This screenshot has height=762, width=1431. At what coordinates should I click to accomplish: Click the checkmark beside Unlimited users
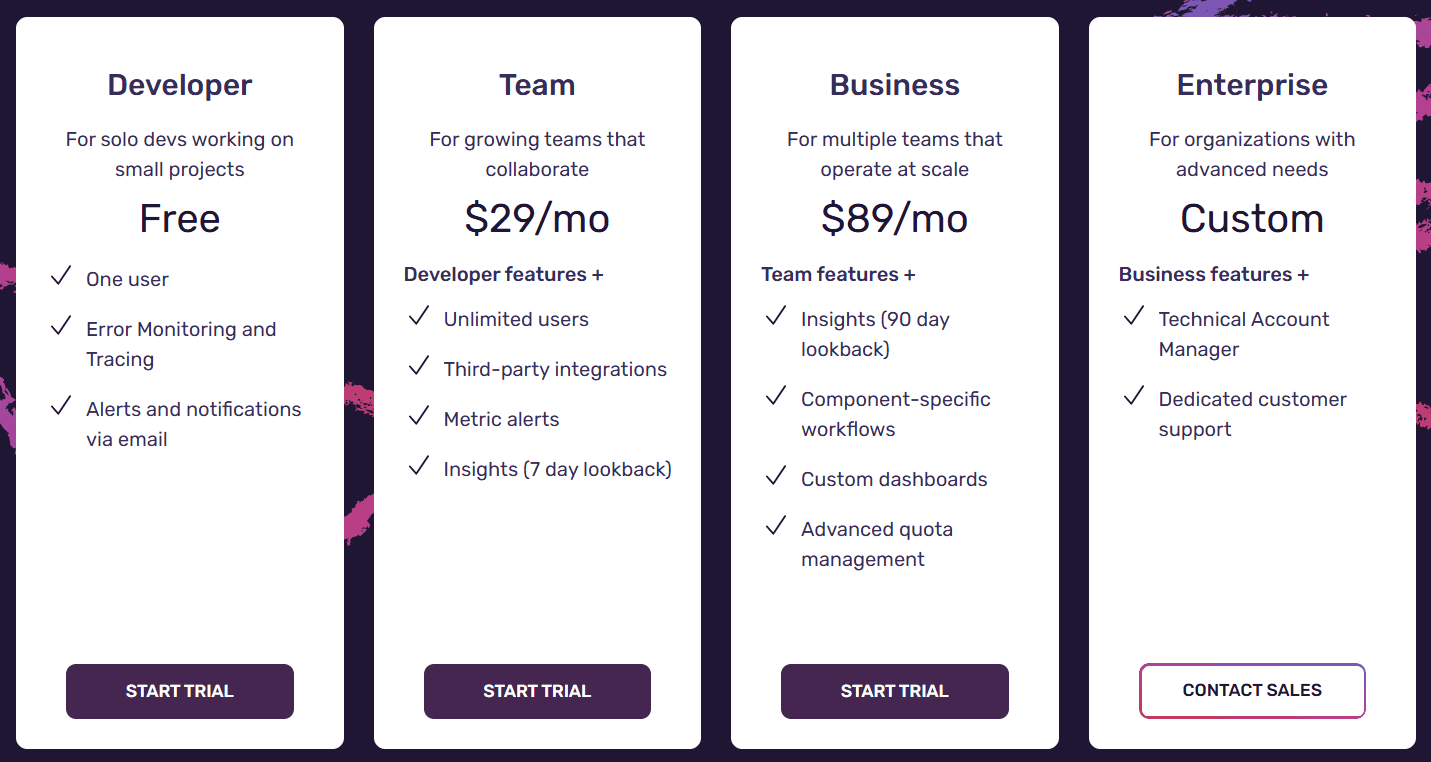419,316
